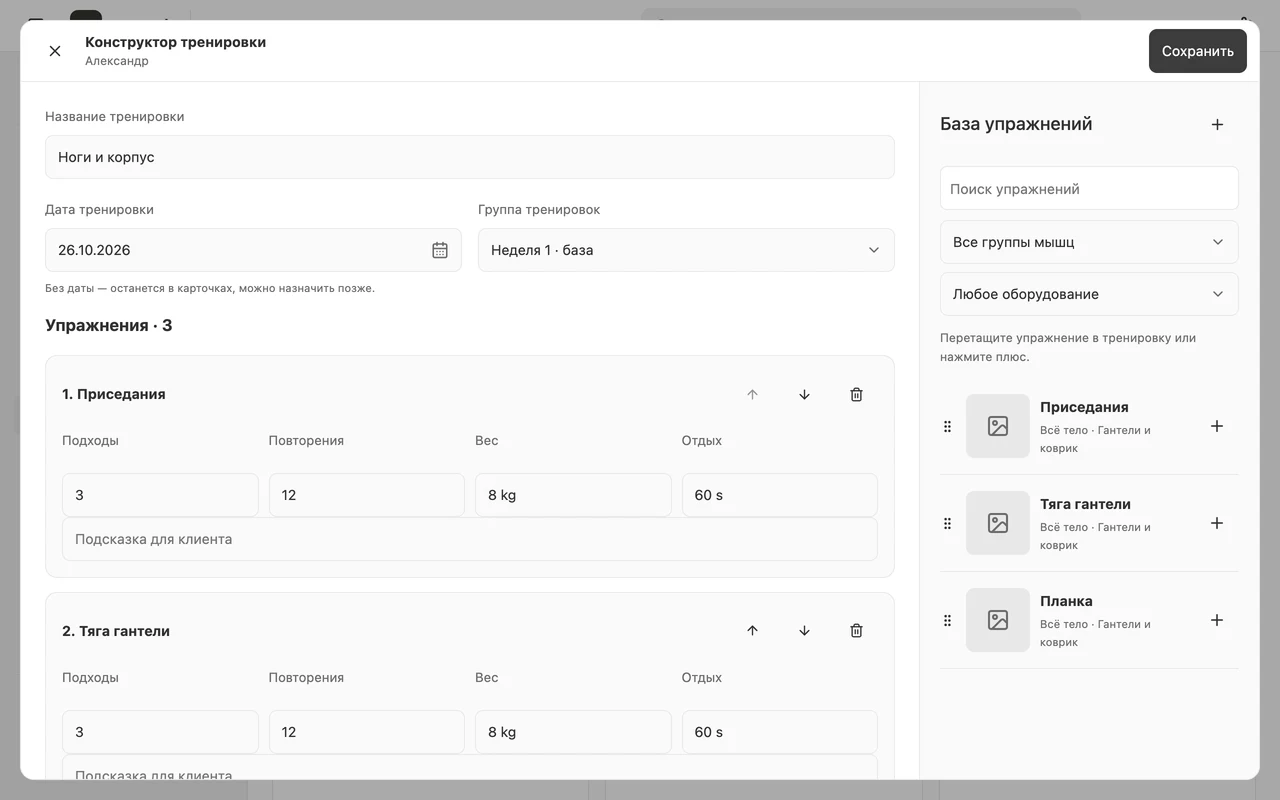The width and height of the screenshot is (1280, 800).
Task: Edit Подходы field of Тяга гантели
Action: [x=160, y=732]
